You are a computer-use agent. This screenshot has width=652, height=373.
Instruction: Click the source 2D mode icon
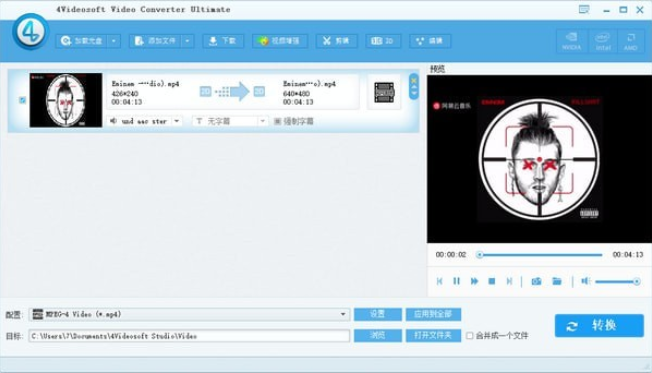(205, 91)
